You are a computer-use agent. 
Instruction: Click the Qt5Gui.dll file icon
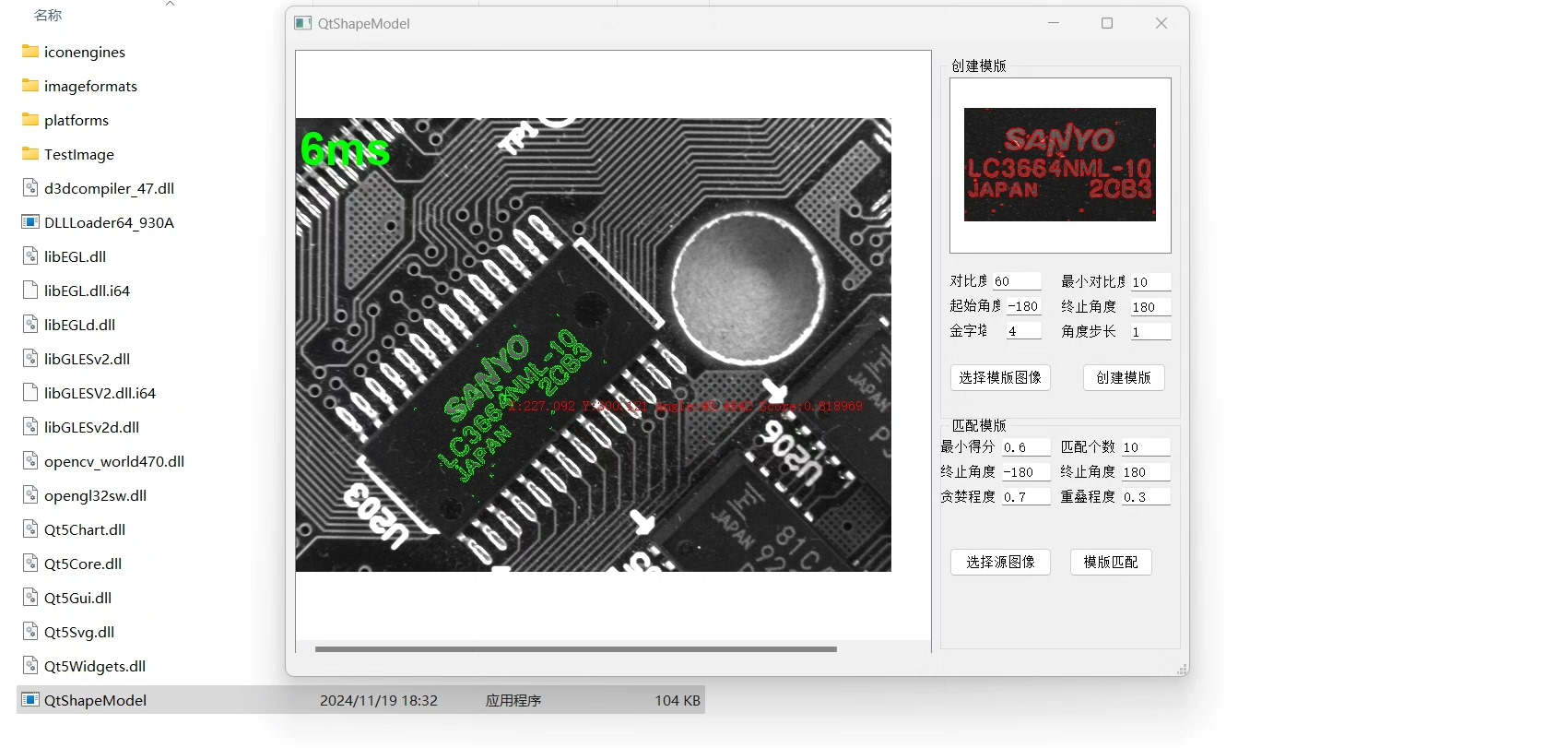coord(30,598)
